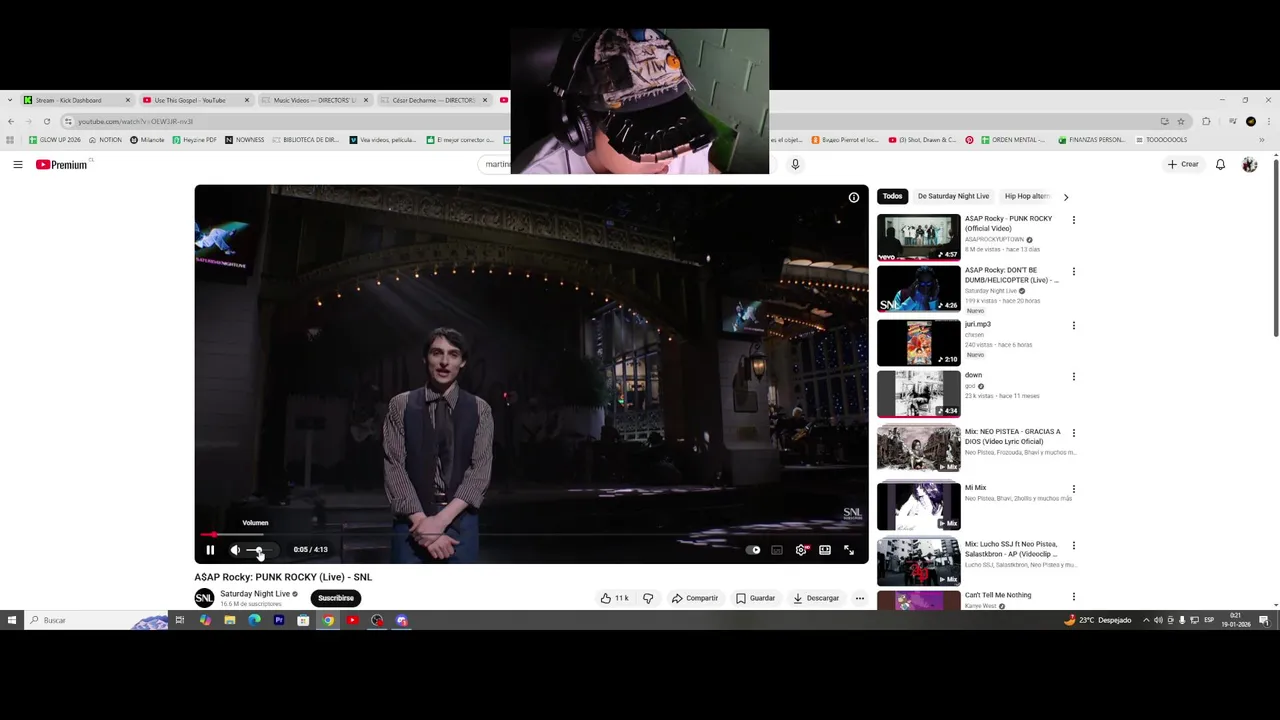Start voice search with the microphone icon
The image size is (1280, 720).
(795, 164)
